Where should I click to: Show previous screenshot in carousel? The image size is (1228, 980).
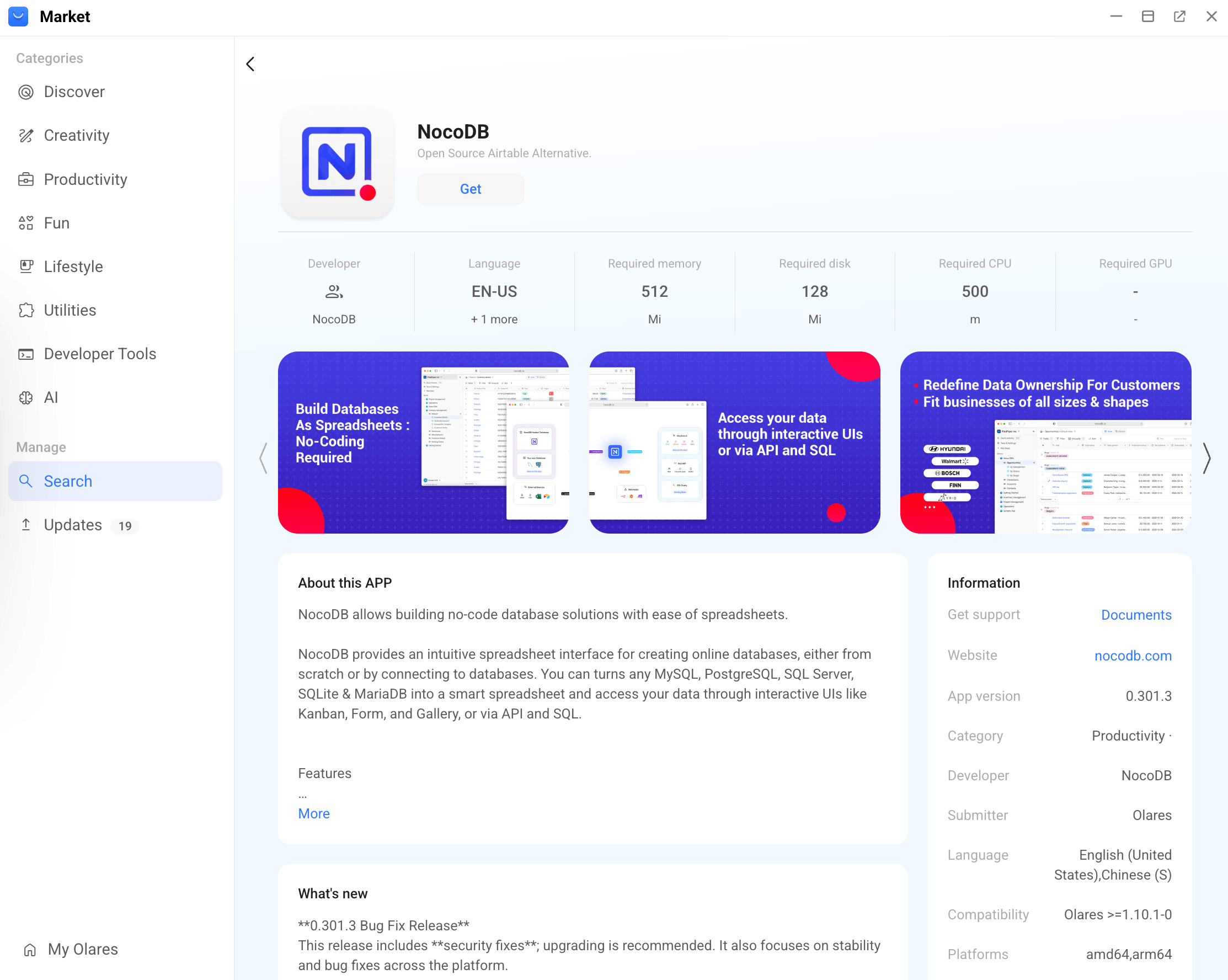point(263,459)
